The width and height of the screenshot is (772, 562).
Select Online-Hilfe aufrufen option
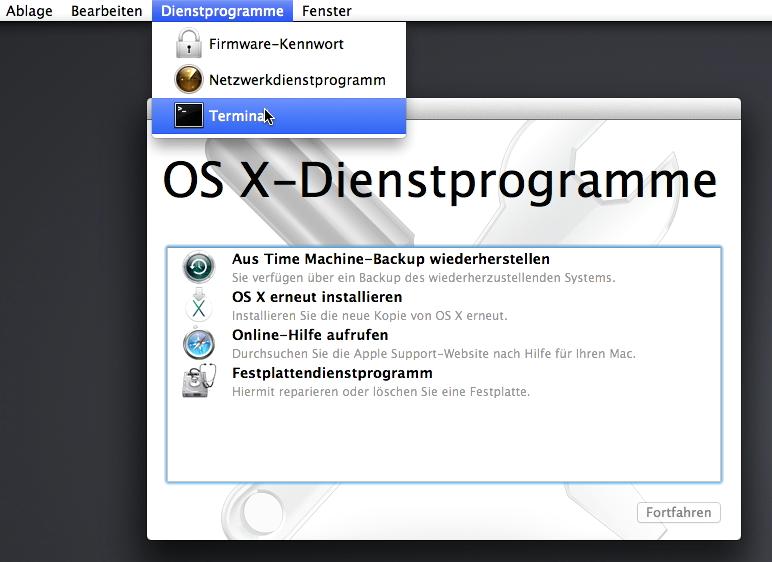click(444, 343)
